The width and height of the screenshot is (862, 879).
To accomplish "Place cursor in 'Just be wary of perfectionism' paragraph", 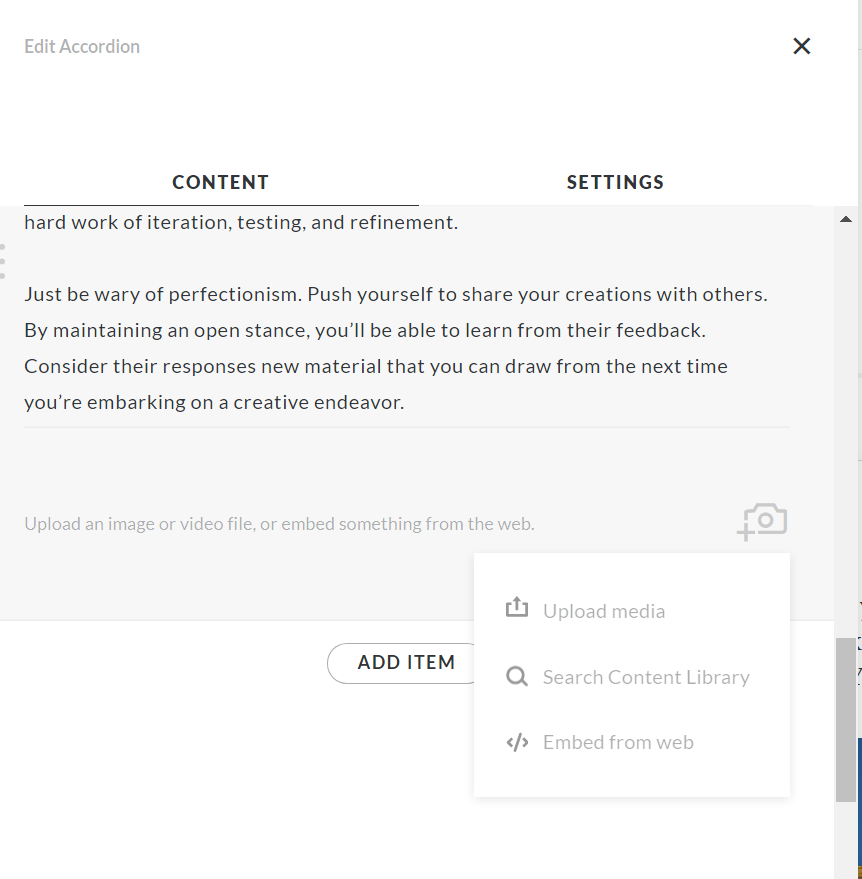I will [395, 296].
